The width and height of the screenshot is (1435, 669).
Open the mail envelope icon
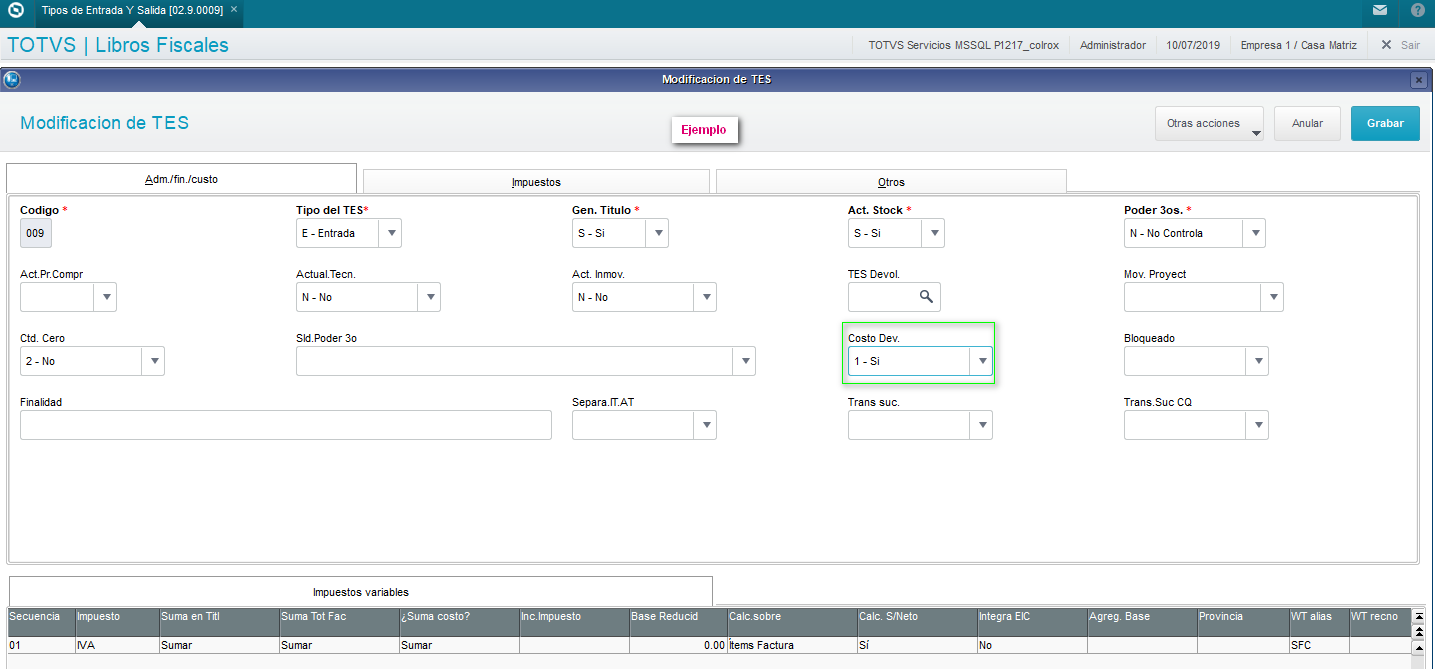[1379, 11]
